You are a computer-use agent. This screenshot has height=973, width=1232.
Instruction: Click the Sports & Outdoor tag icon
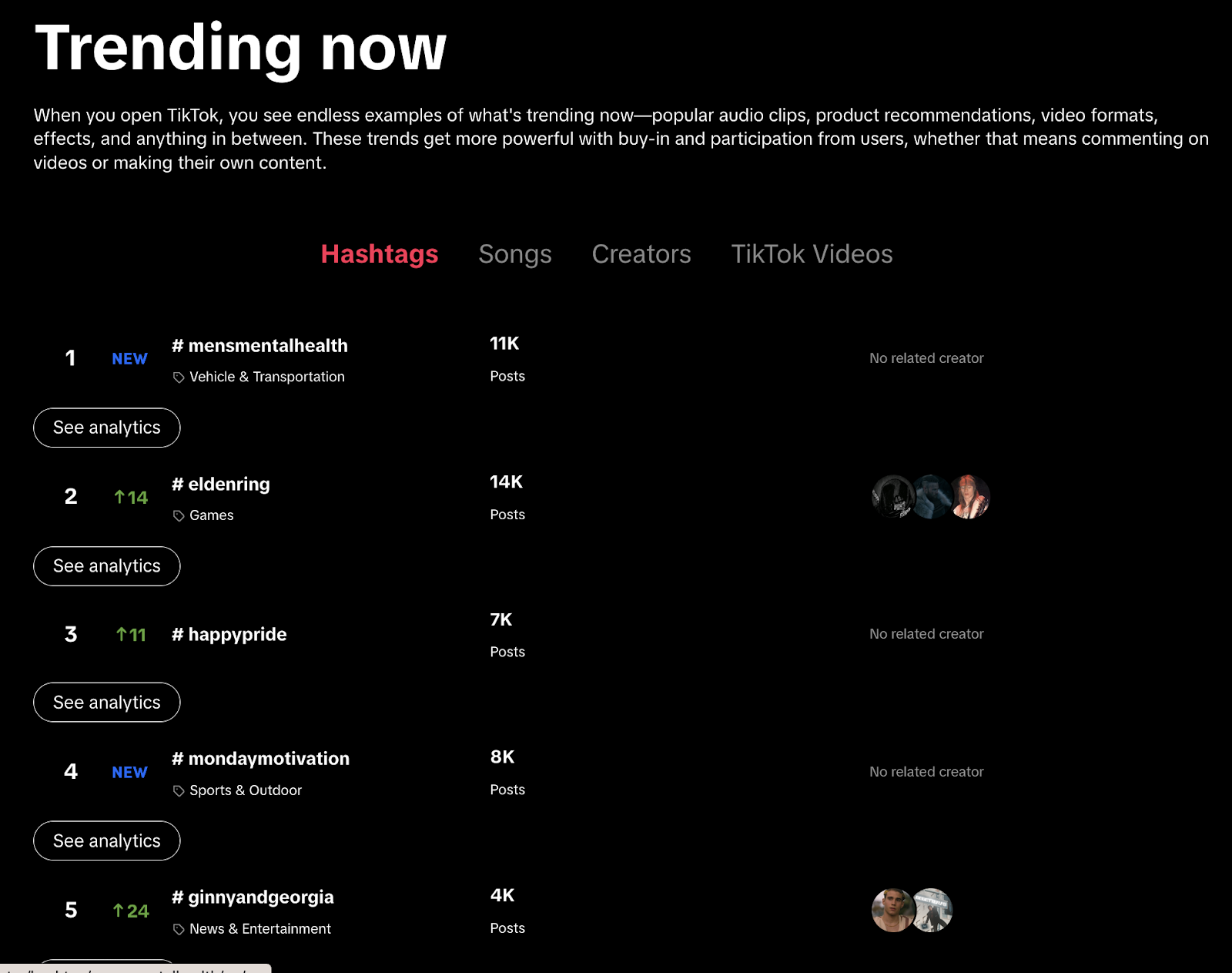179,790
